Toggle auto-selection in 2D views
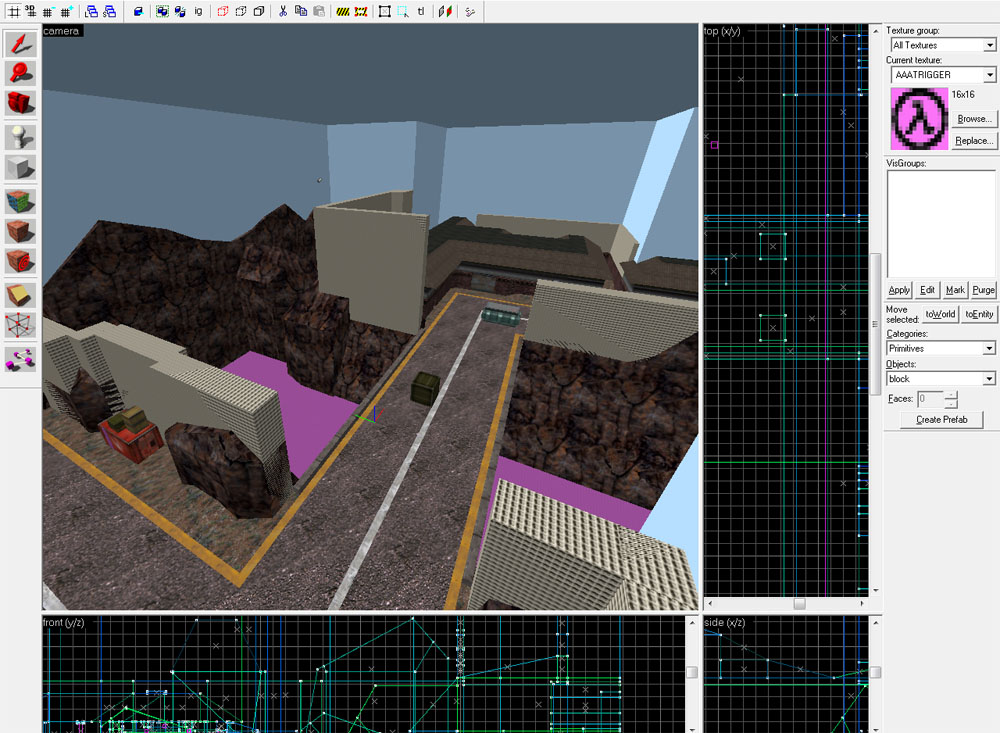 402,11
